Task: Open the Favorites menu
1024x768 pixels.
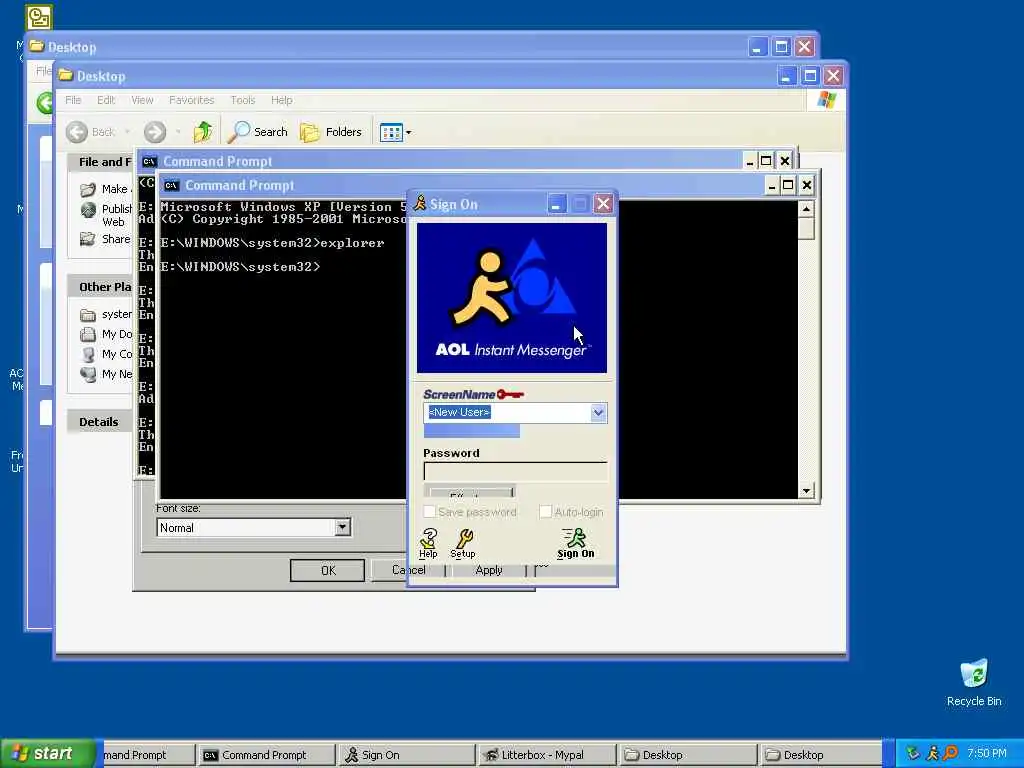Action: [x=191, y=100]
